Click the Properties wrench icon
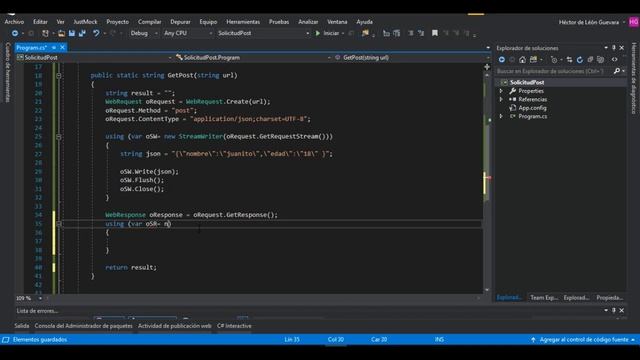 tap(513, 91)
